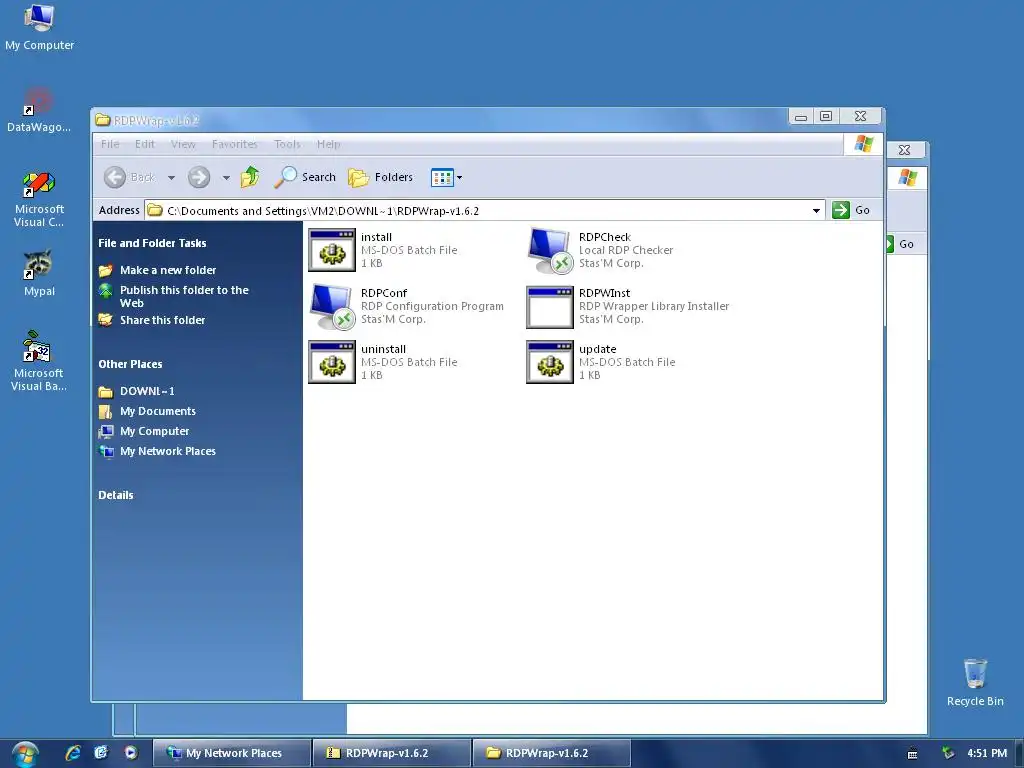Viewport: 1024px width, 768px height.
Task: Click second browser icon in quick launch
Action: point(101,753)
